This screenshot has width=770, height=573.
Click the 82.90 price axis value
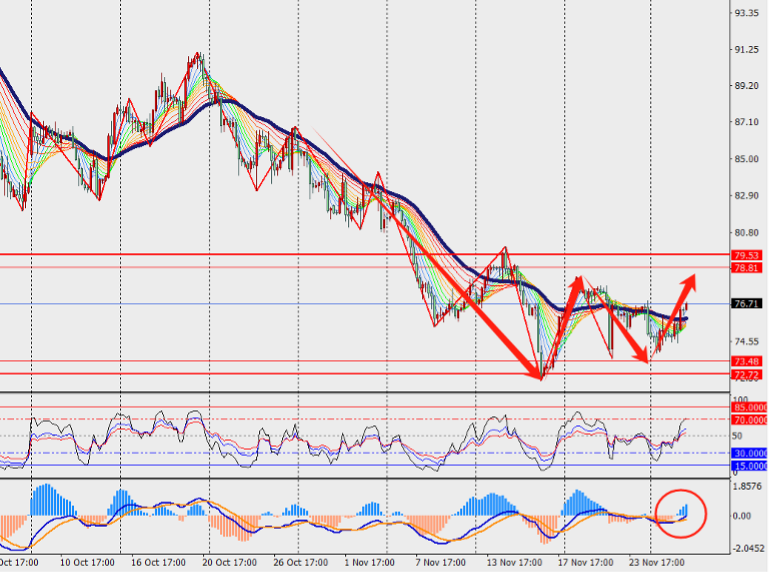click(746, 196)
